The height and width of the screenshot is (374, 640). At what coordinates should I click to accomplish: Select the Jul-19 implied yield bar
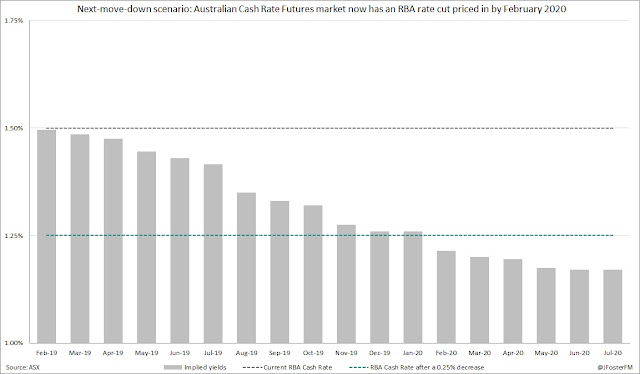click(213, 254)
